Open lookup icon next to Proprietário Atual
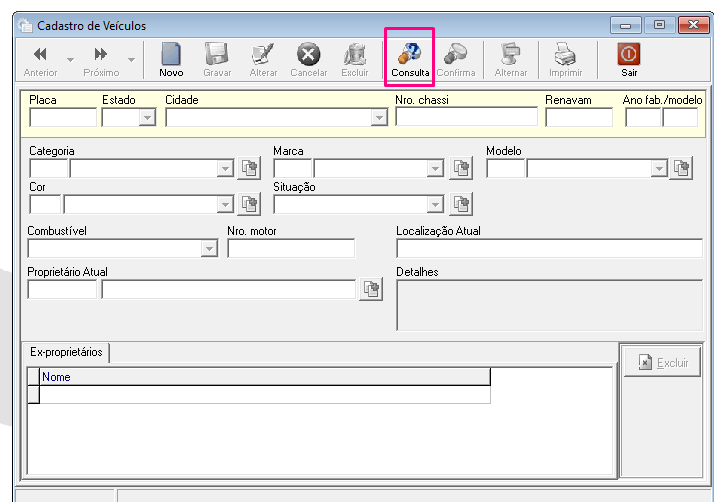Image resolution: width=714 pixels, height=502 pixels. pos(371,289)
